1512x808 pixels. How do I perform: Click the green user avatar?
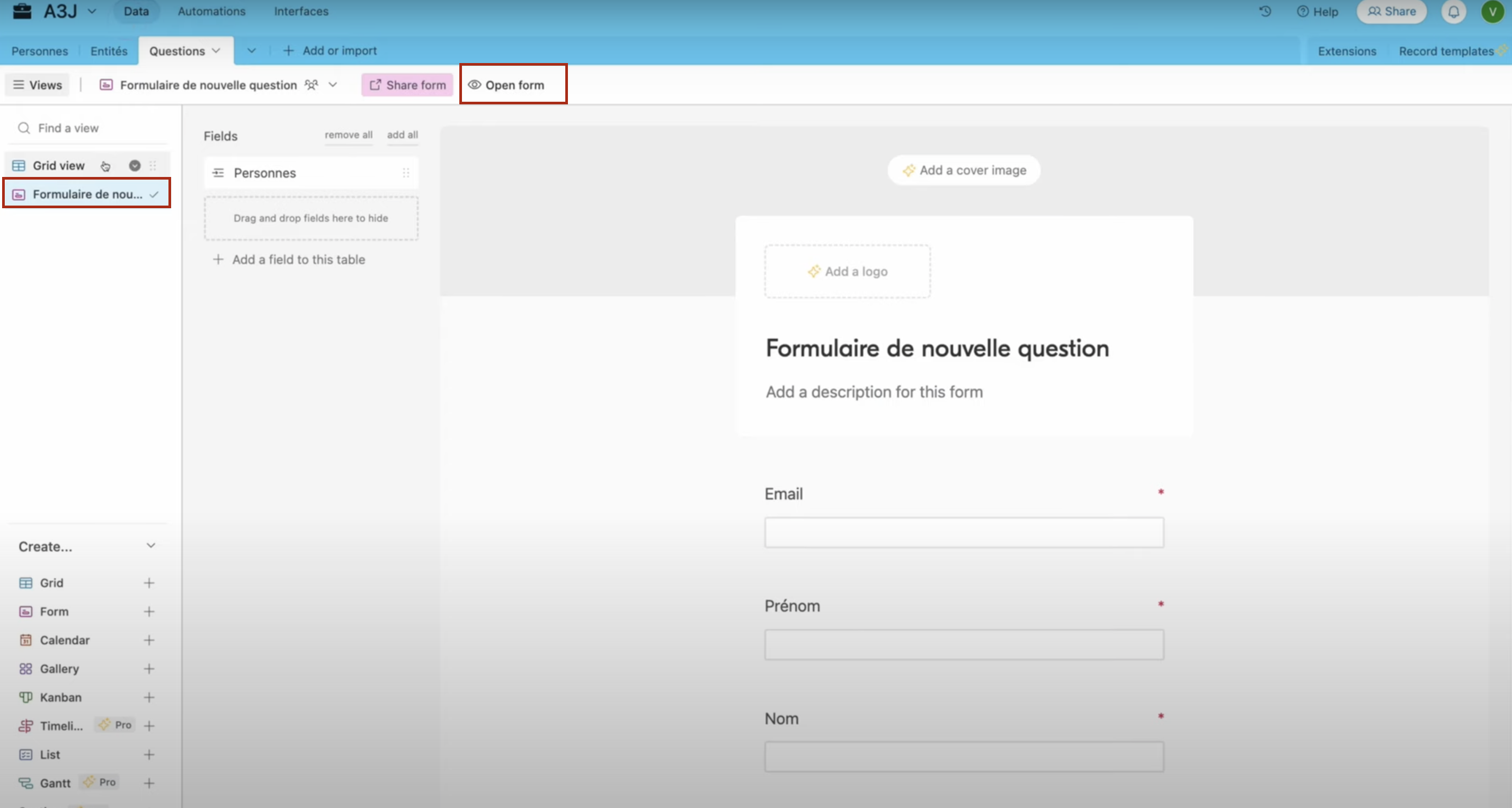click(x=1492, y=11)
